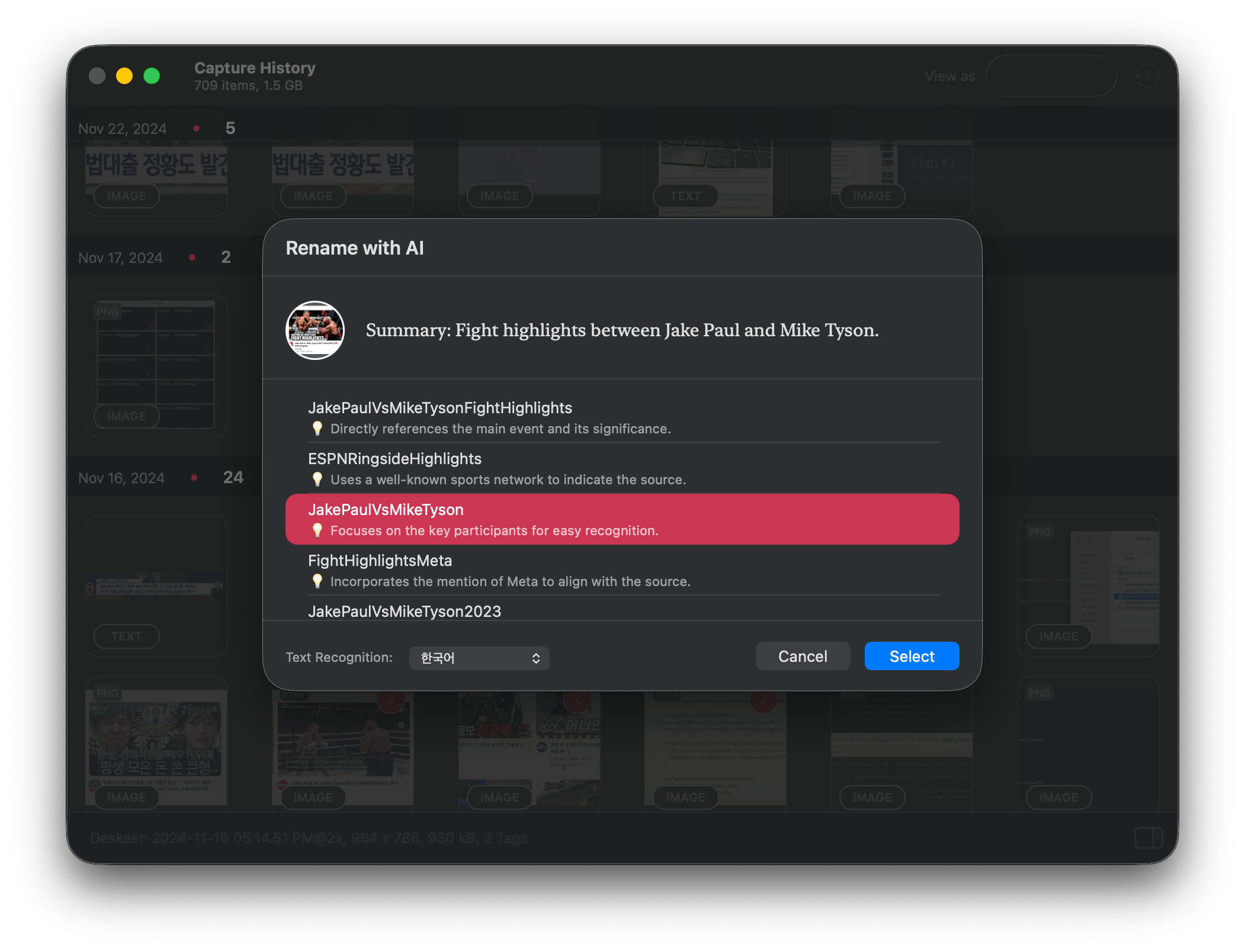Viewport: 1245px width, 952px height.
Task: Click the circular fight preview thumbnail
Action: tap(315, 330)
